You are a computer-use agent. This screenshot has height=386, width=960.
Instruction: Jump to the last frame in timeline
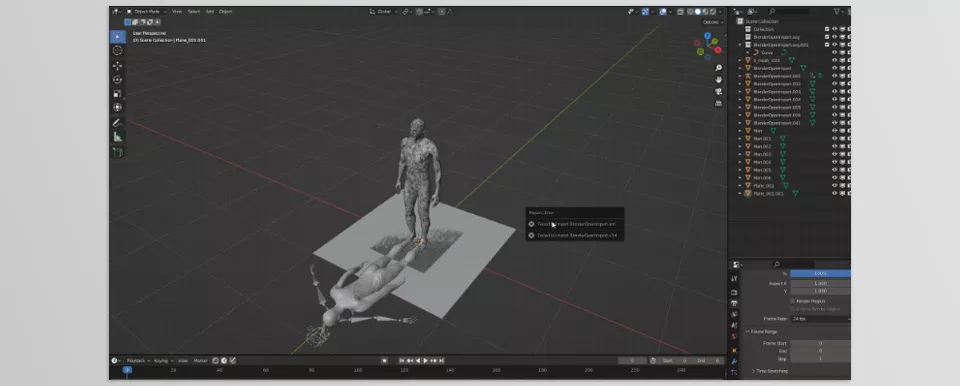441,361
